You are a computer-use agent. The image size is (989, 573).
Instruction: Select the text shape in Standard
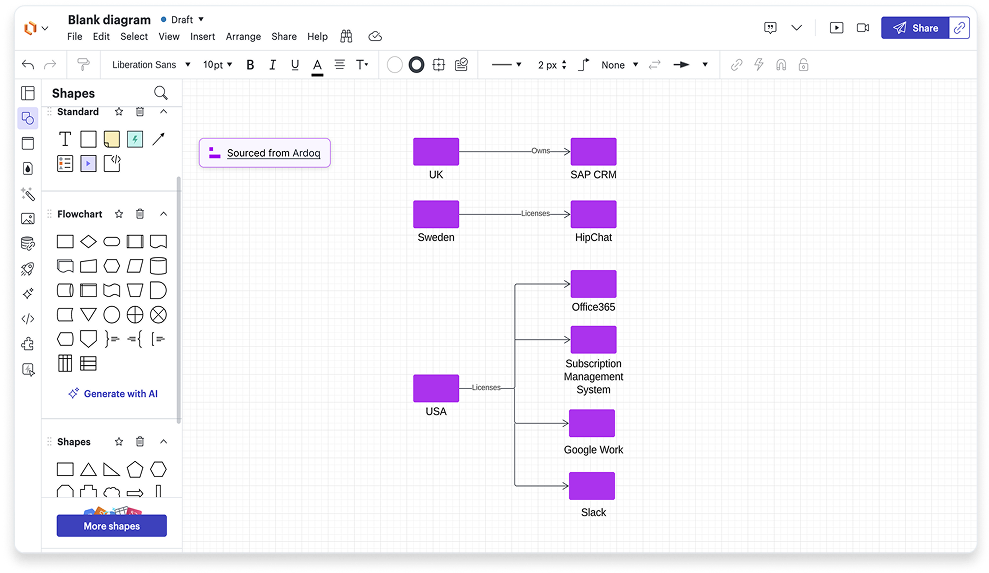tap(65, 139)
